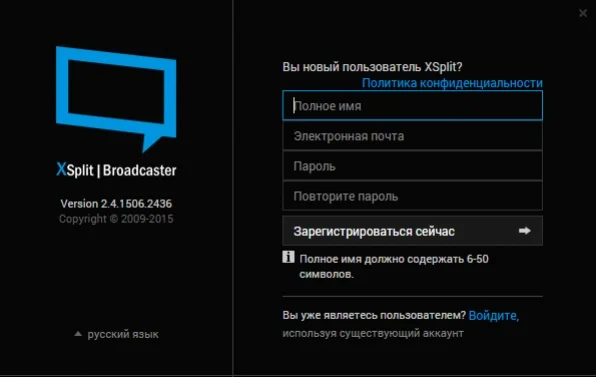Click the XSplit | Broadcaster title text

116,170
